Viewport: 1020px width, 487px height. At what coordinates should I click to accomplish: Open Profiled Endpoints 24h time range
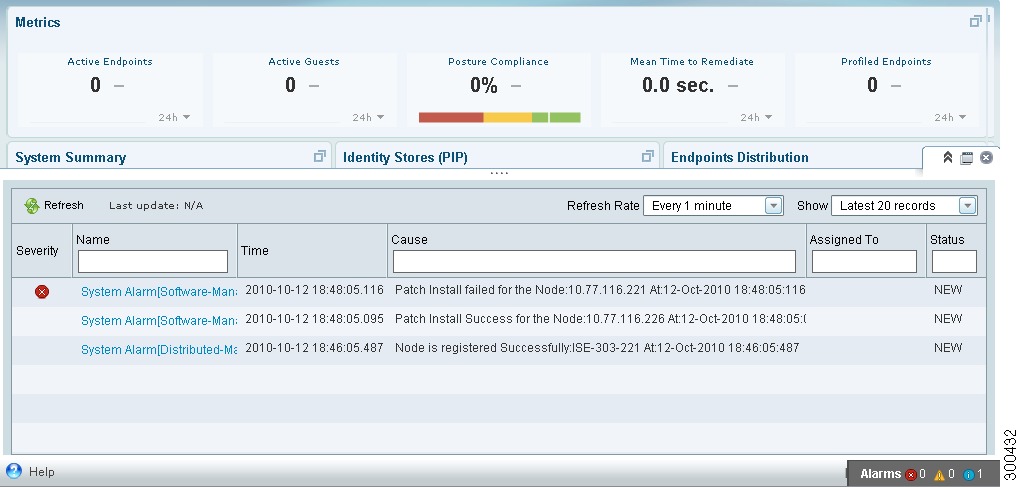950,118
